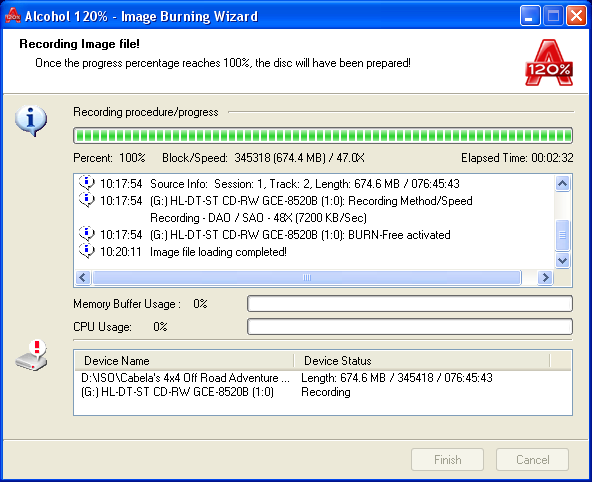Click the log's scroll left arrow
Screen dimensions: 592x482
click(x=83, y=277)
